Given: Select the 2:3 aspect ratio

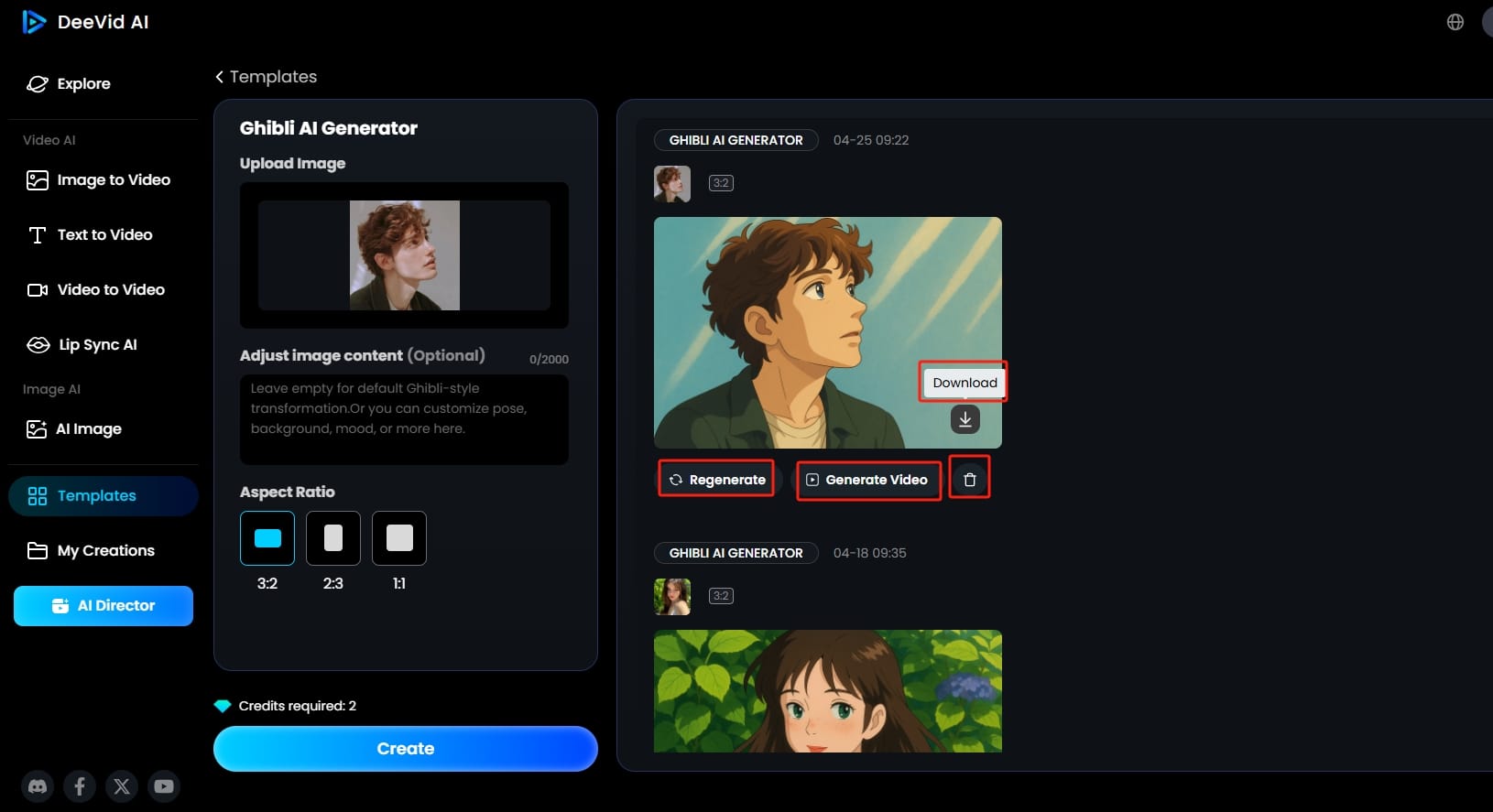Looking at the screenshot, I should 333,538.
